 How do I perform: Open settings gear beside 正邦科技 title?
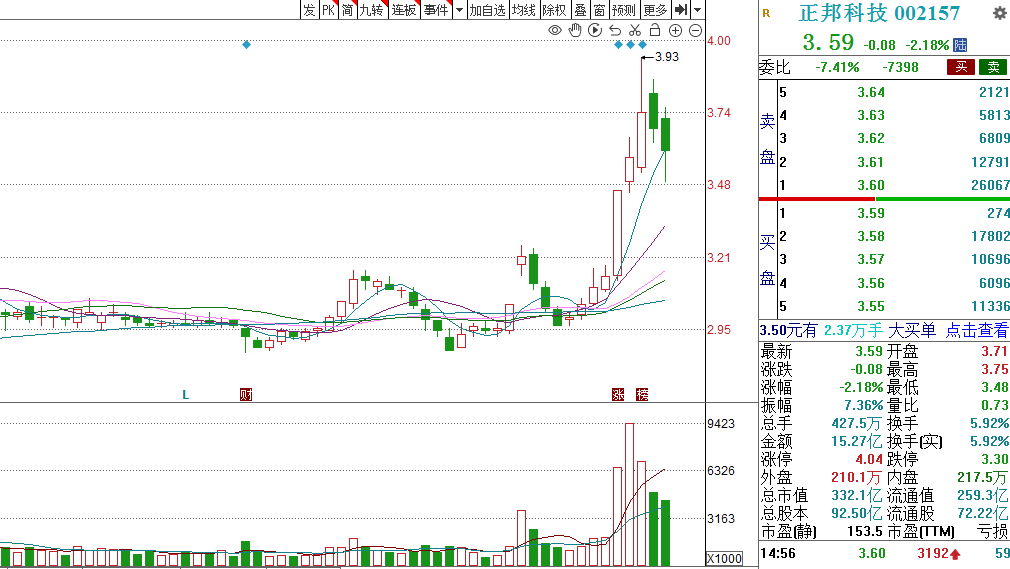[999, 13]
